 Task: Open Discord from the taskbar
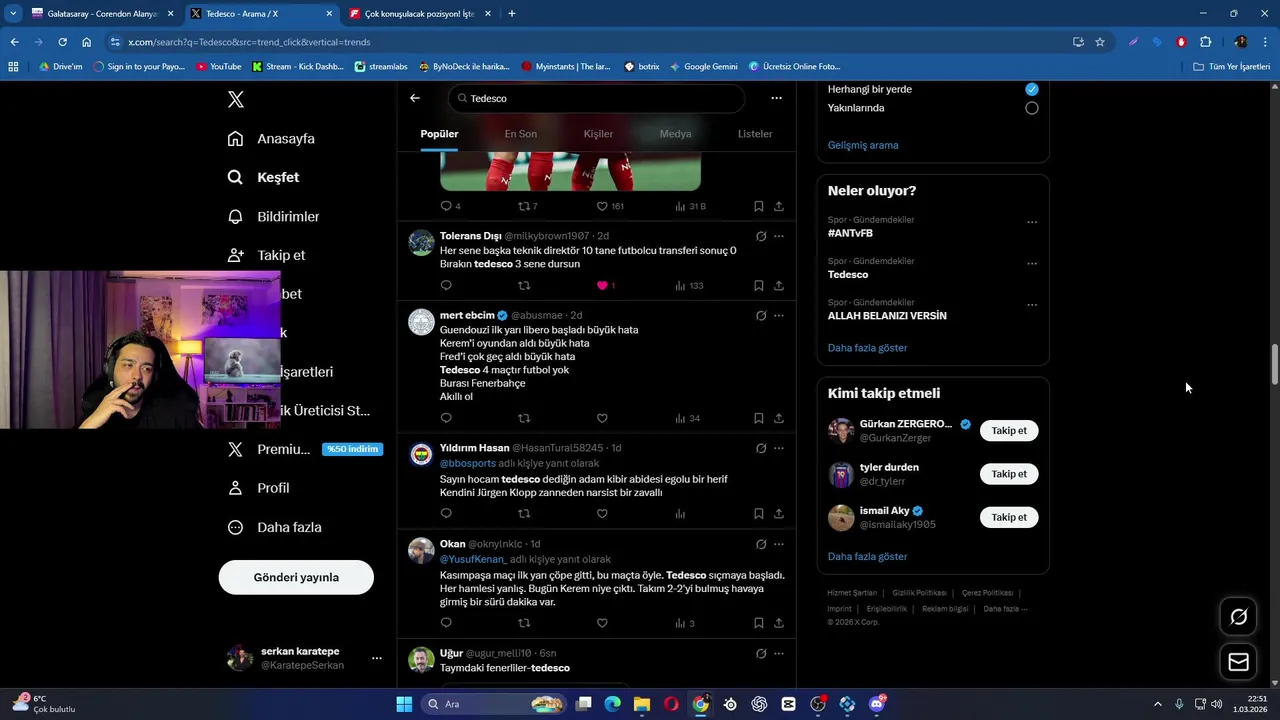(x=877, y=704)
